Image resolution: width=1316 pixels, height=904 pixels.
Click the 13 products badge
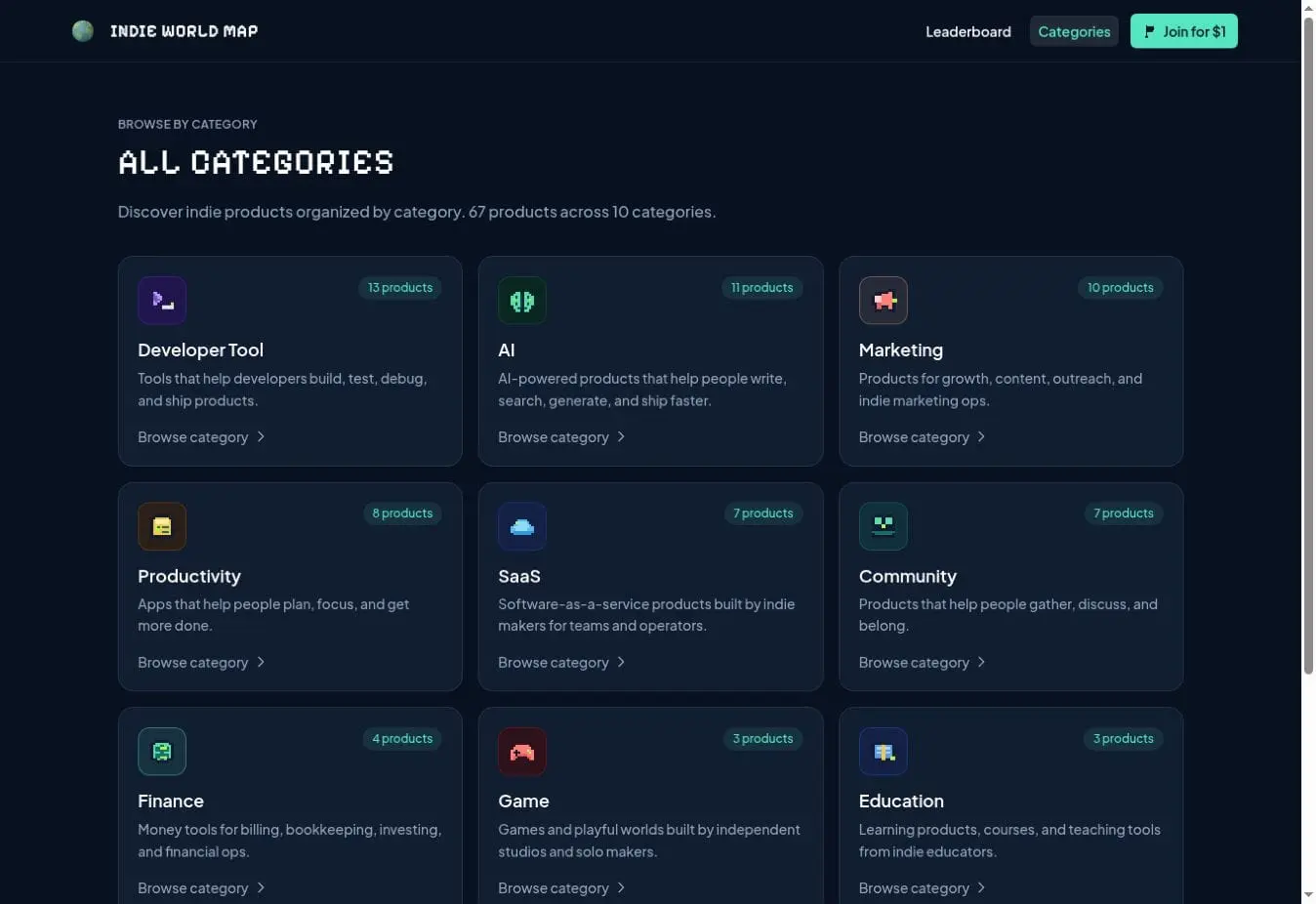(400, 288)
